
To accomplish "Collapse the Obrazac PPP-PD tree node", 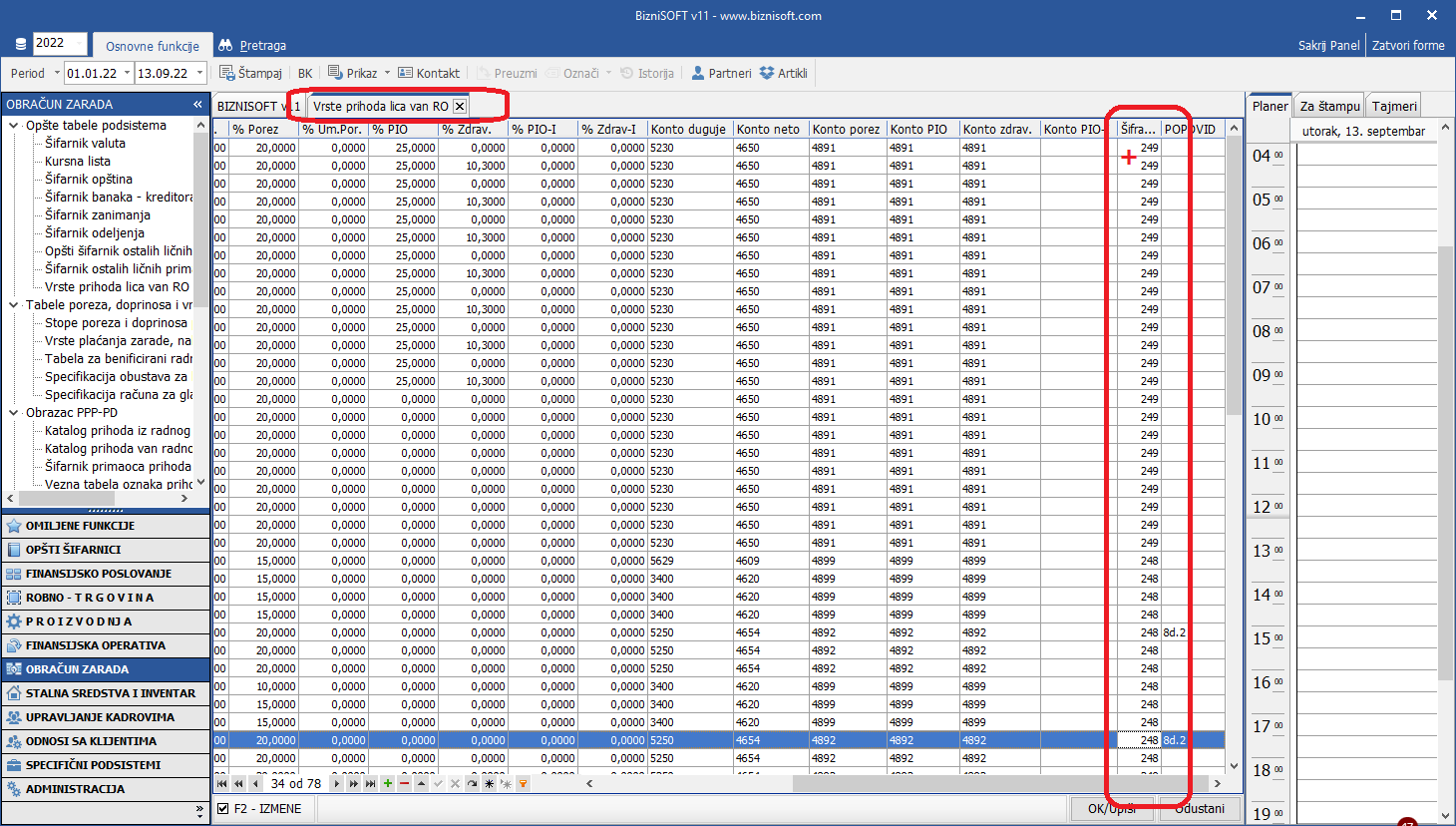I will point(14,413).
